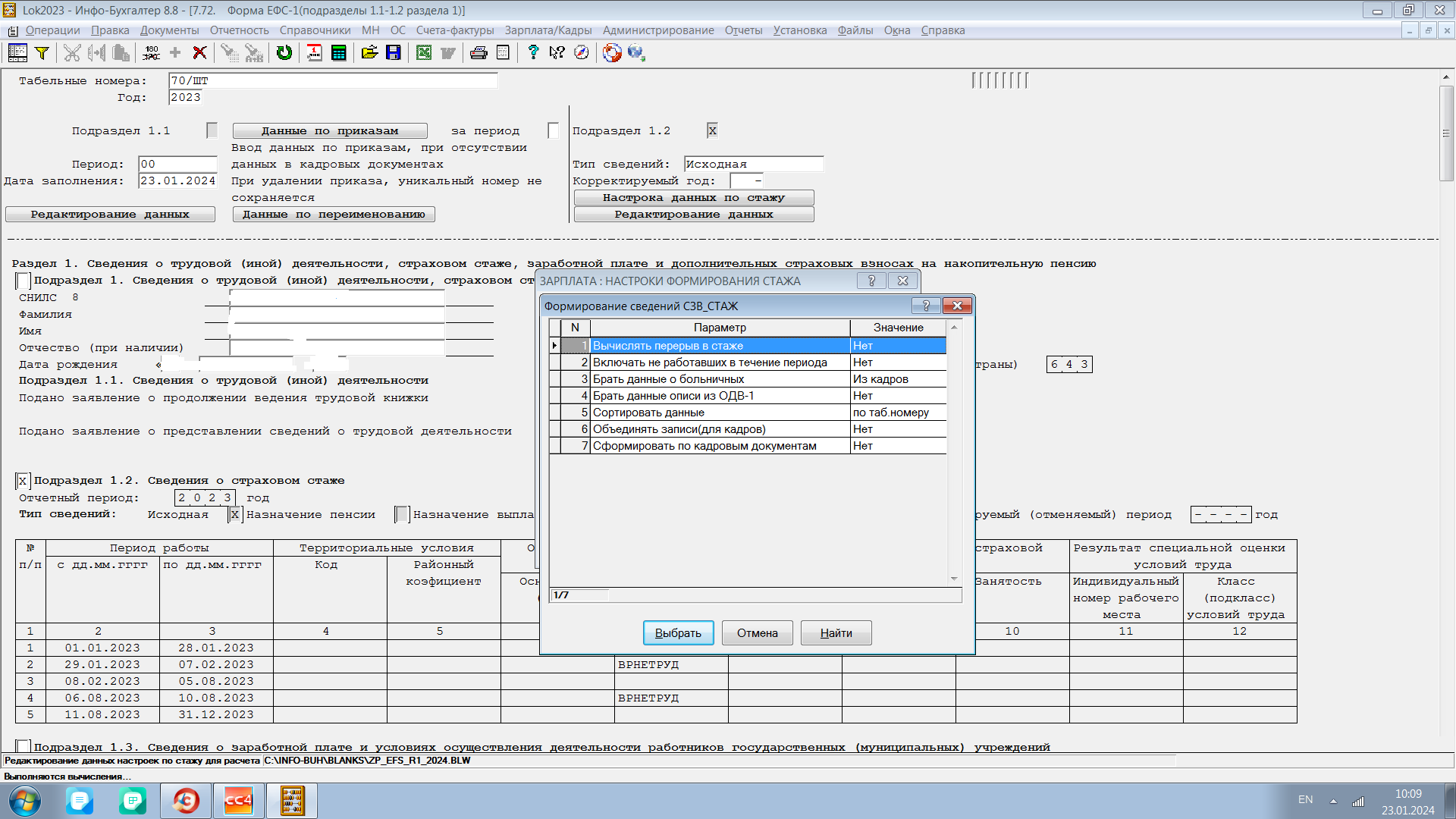1456x819 pixels.
Task: Toggle the 'за период' checkbox
Action: click(x=554, y=130)
